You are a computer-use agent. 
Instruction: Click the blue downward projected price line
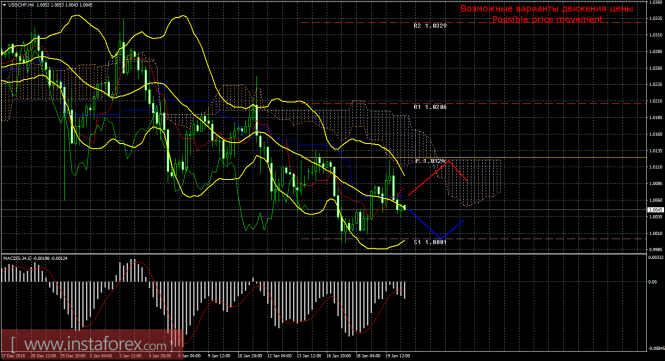[x=437, y=224]
